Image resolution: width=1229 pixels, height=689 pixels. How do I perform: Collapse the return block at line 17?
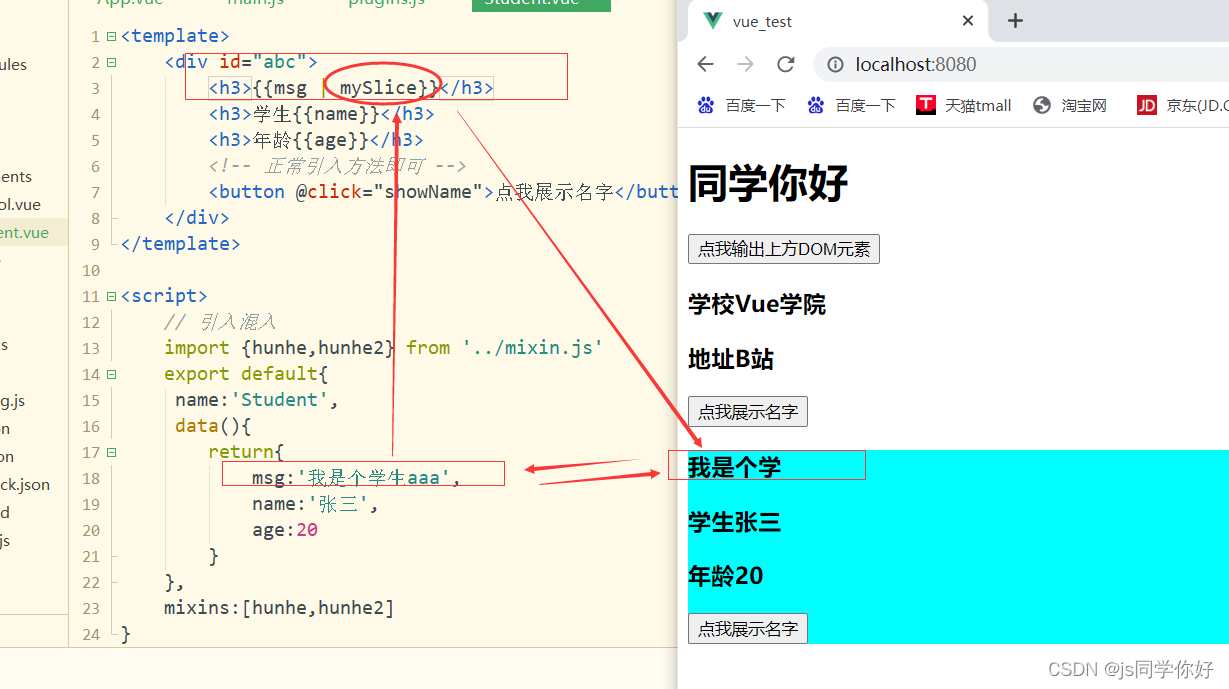click(x=111, y=451)
